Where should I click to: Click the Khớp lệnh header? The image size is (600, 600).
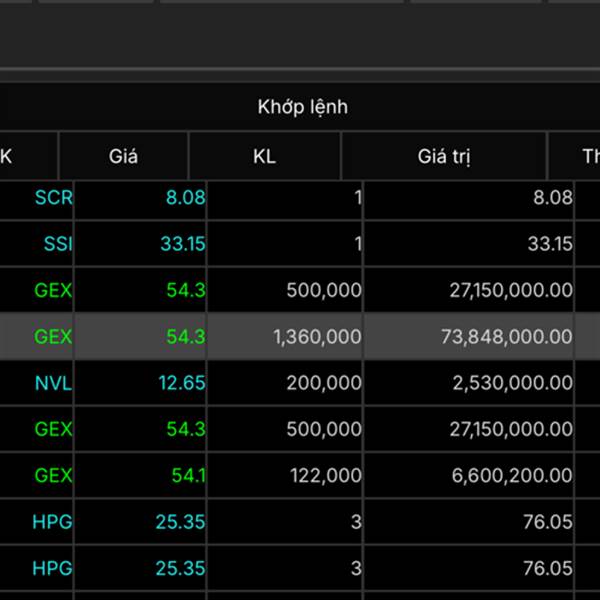coord(302,107)
